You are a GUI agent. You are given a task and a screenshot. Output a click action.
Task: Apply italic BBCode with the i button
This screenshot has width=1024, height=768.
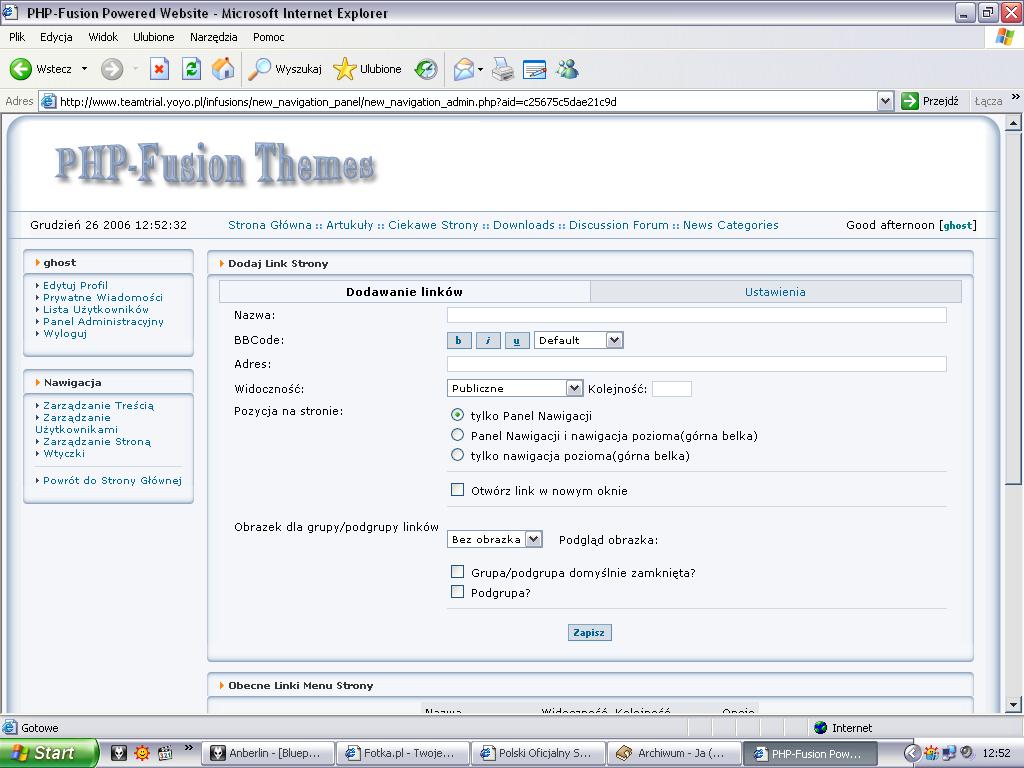[x=488, y=340]
